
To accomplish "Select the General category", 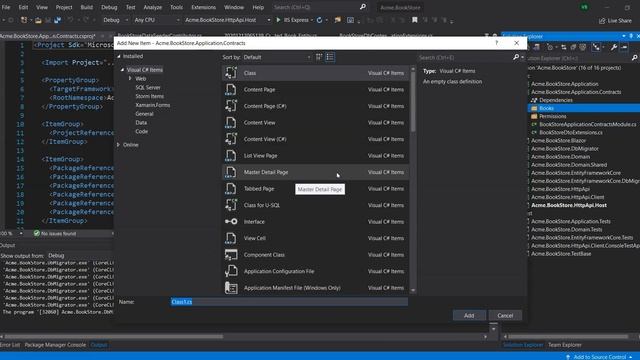I will 144,114.
